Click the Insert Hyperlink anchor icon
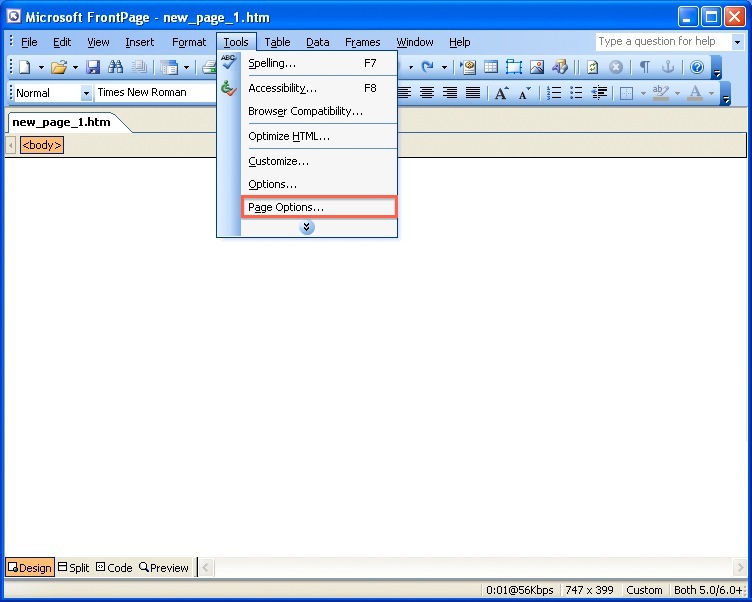752x602 pixels. 668,67
